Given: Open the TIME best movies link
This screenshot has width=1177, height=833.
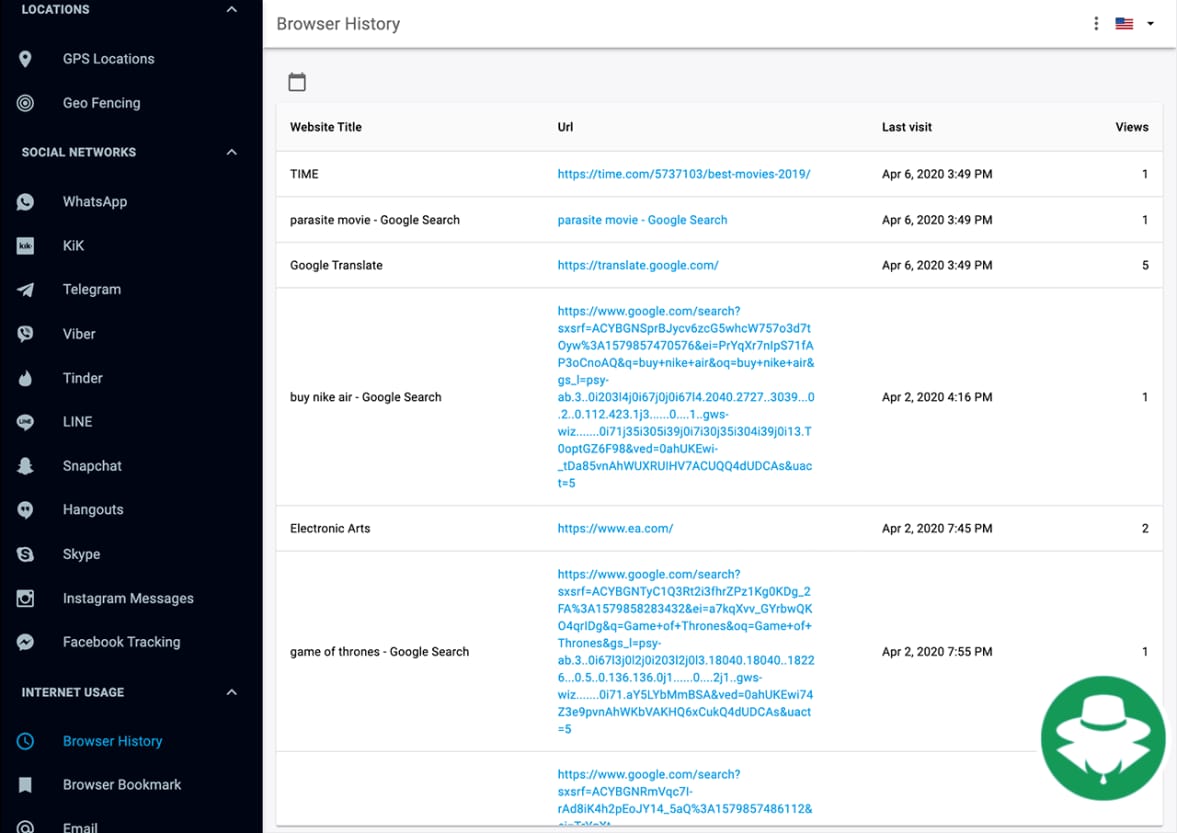Looking at the screenshot, I should pos(685,173).
